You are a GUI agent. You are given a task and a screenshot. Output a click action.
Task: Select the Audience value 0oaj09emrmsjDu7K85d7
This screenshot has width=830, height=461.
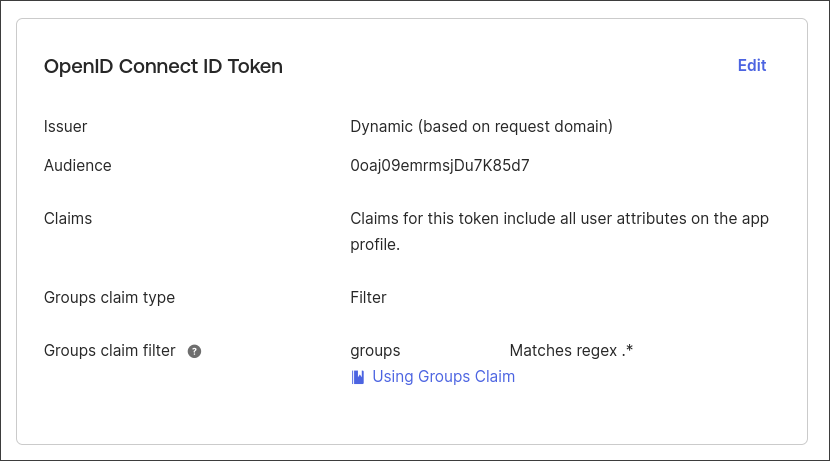pos(439,166)
